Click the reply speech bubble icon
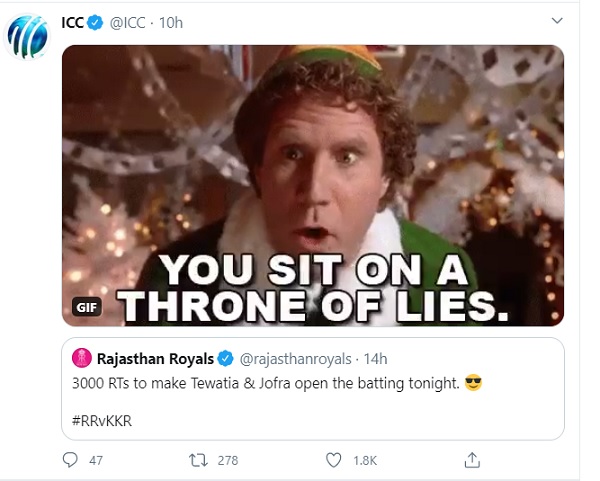Screen dimensions: 600x481 [70, 460]
